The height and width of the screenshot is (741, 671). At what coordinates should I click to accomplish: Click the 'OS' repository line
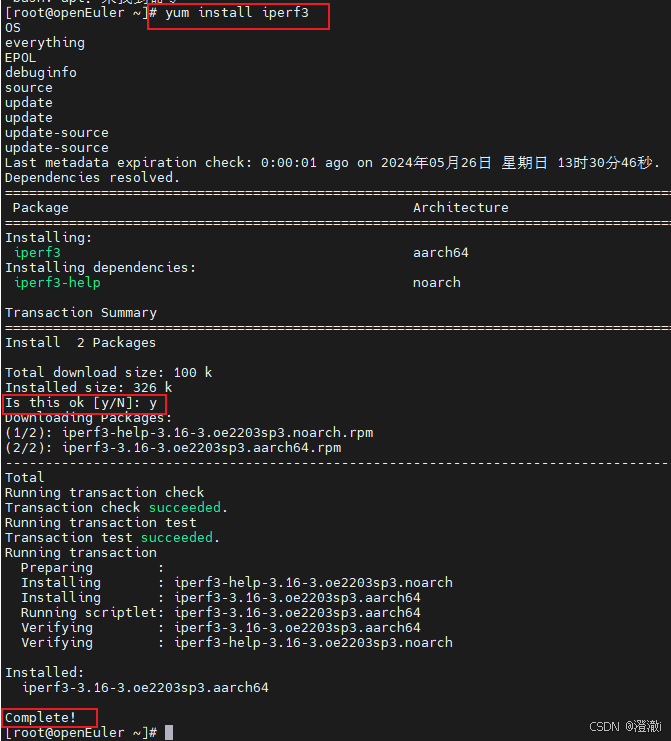tap(13, 28)
